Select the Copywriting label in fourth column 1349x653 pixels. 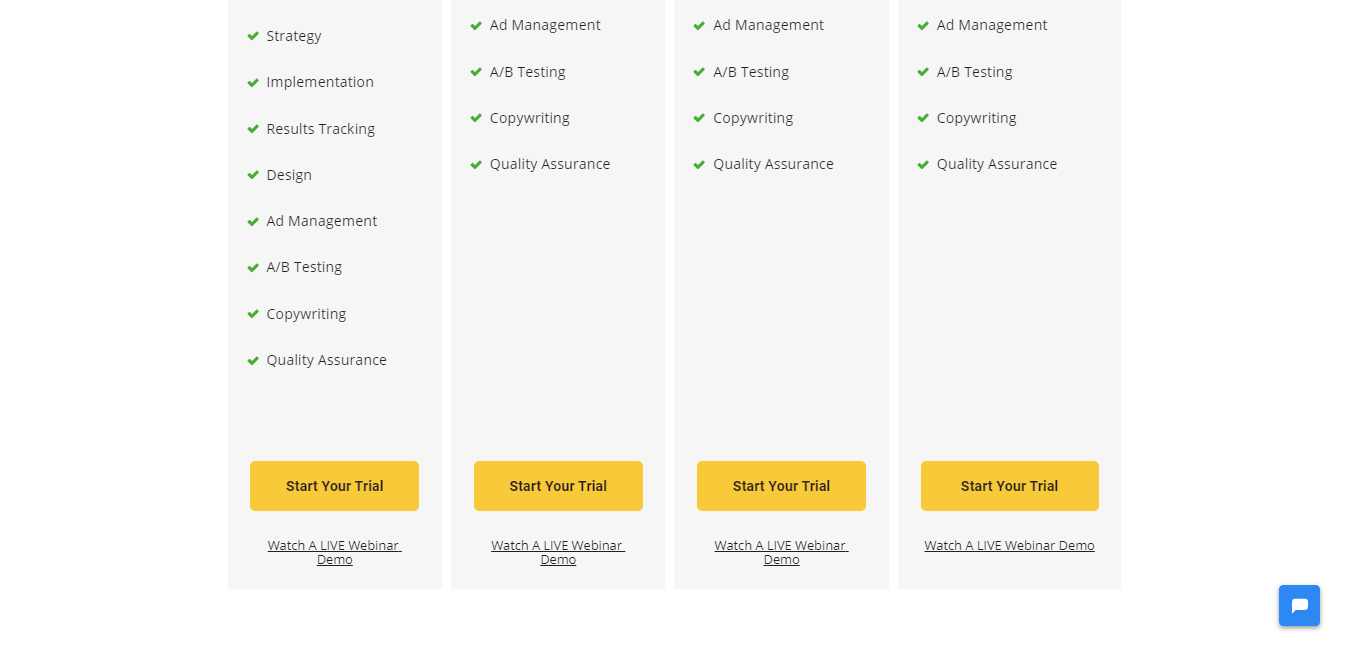coord(976,117)
